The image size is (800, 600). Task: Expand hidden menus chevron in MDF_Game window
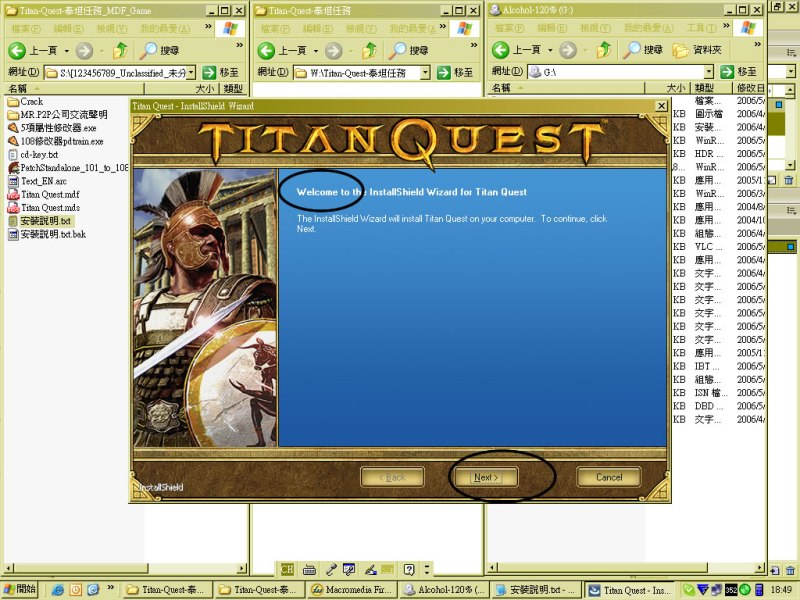click(x=208, y=27)
